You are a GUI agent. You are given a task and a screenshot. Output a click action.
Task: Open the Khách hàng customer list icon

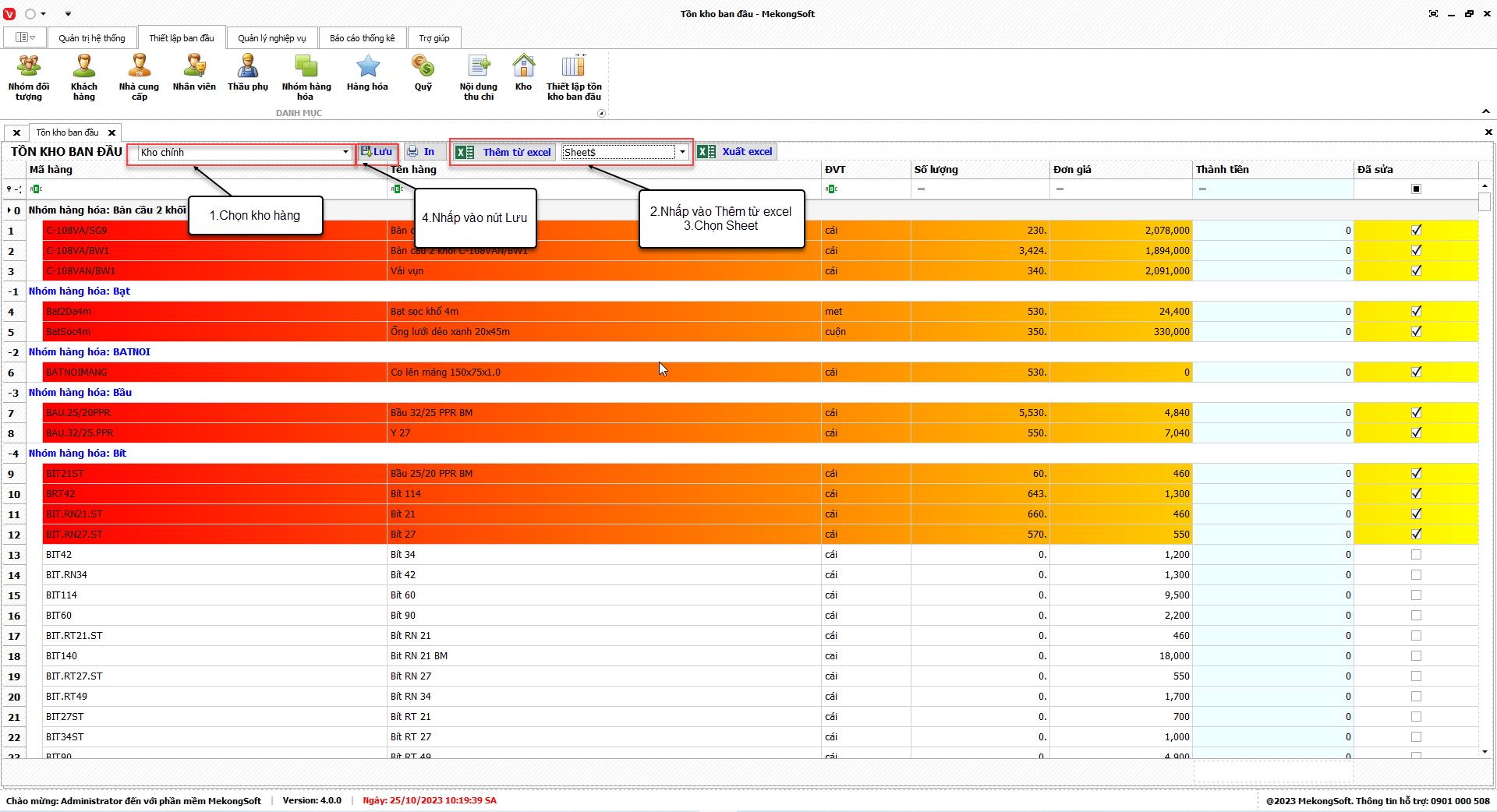tap(84, 77)
